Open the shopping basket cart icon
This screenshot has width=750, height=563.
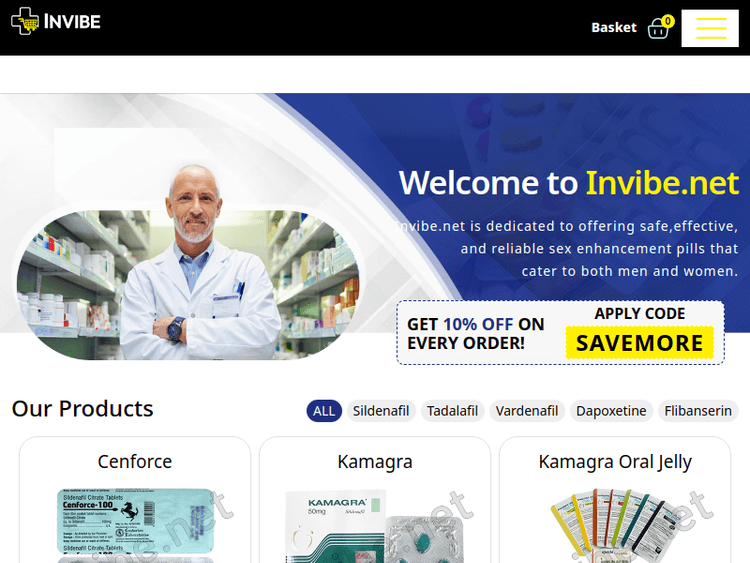[x=657, y=29]
